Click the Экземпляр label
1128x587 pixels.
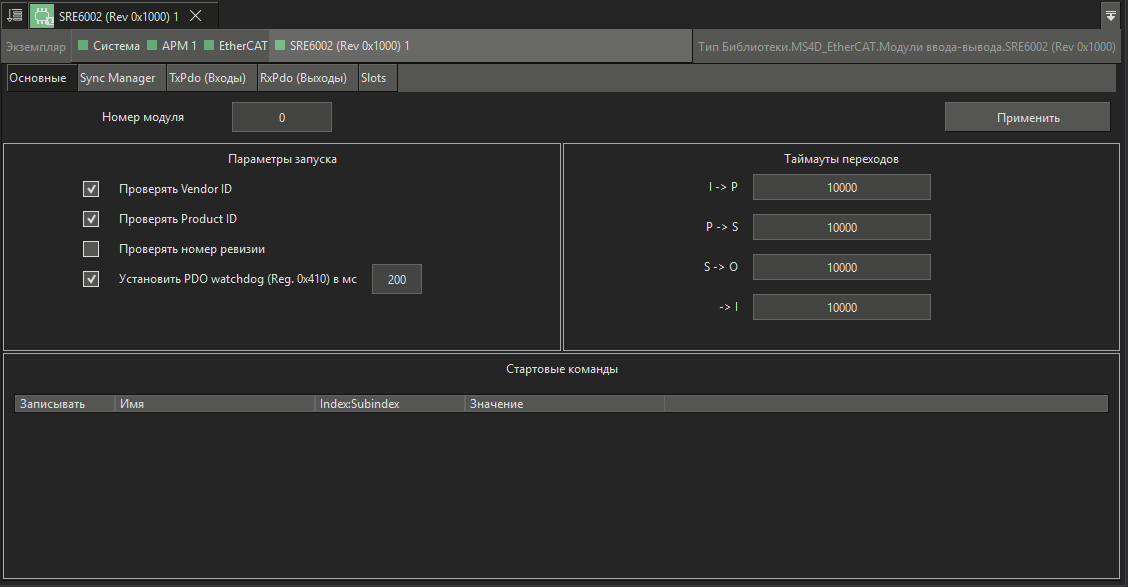36,47
